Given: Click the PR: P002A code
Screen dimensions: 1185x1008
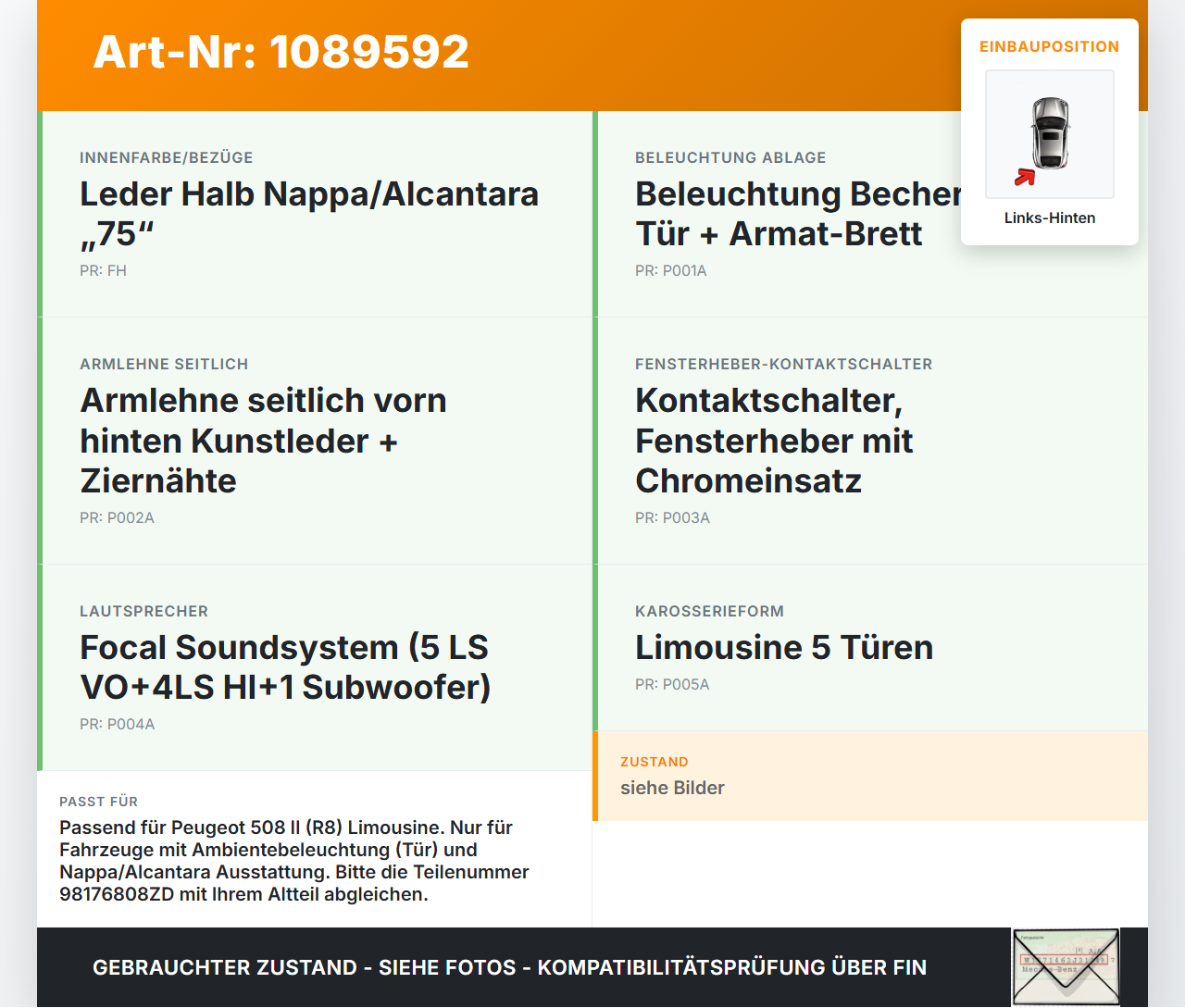Looking at the screenshot, I should [117, 517].
